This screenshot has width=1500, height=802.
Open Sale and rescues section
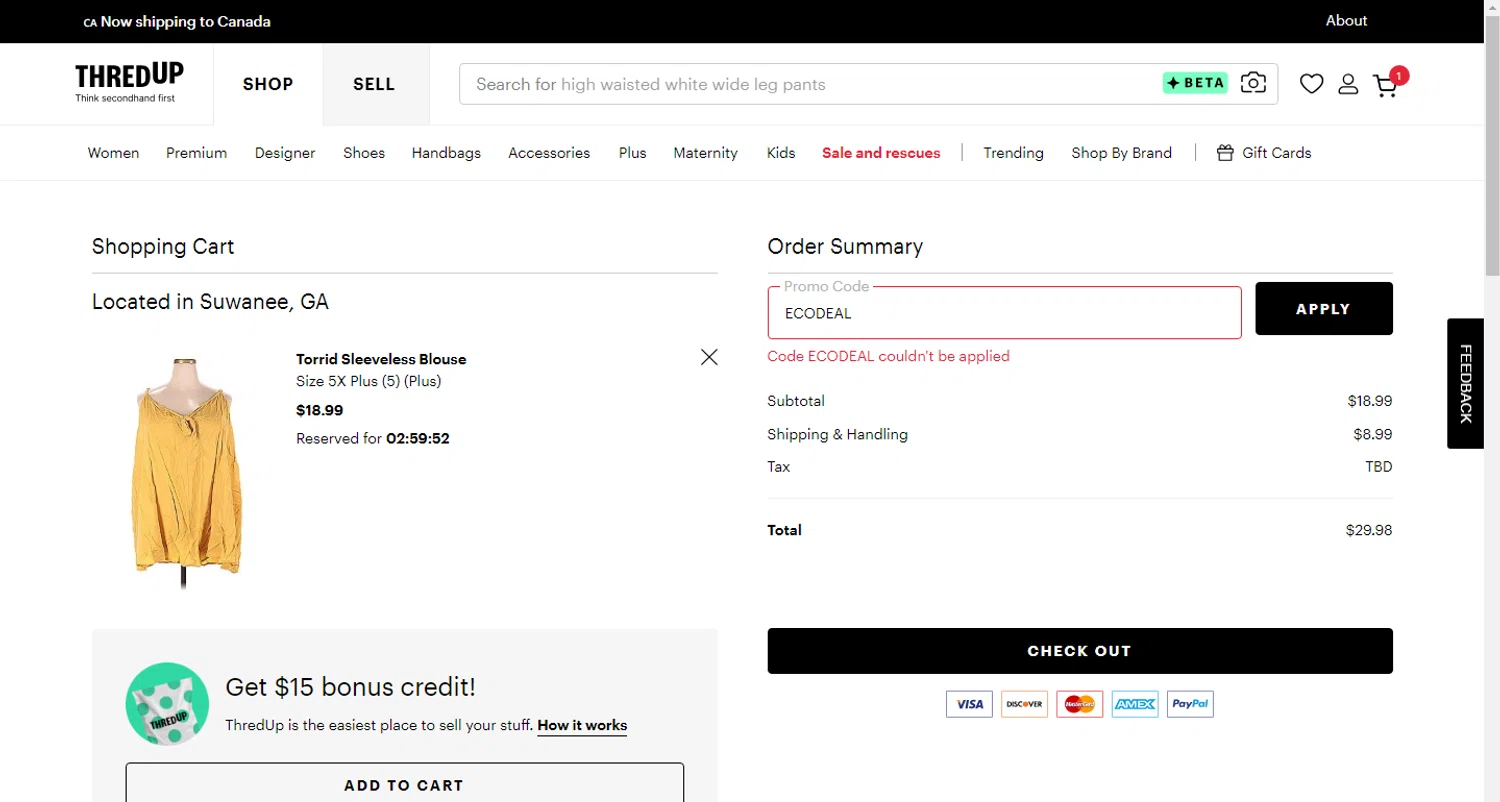(x=881, y=153)
